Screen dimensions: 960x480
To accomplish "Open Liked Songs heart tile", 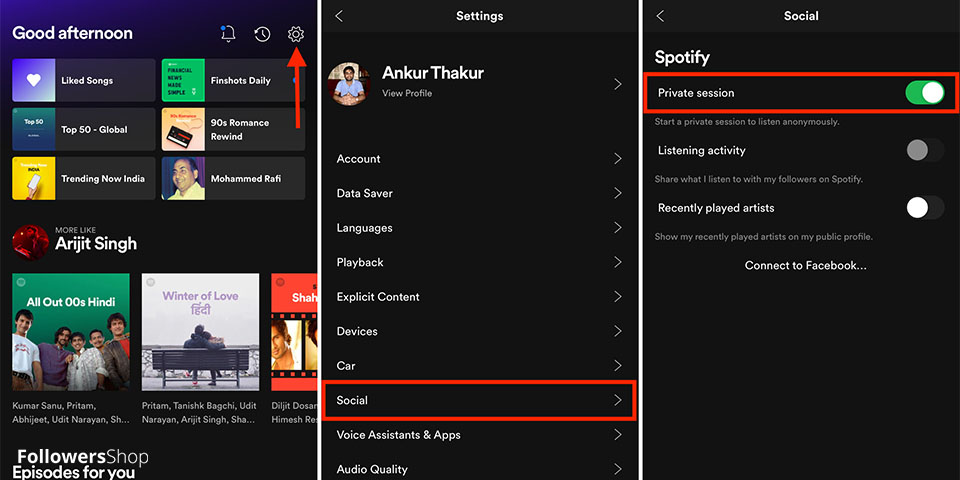I will coord(84,80).
